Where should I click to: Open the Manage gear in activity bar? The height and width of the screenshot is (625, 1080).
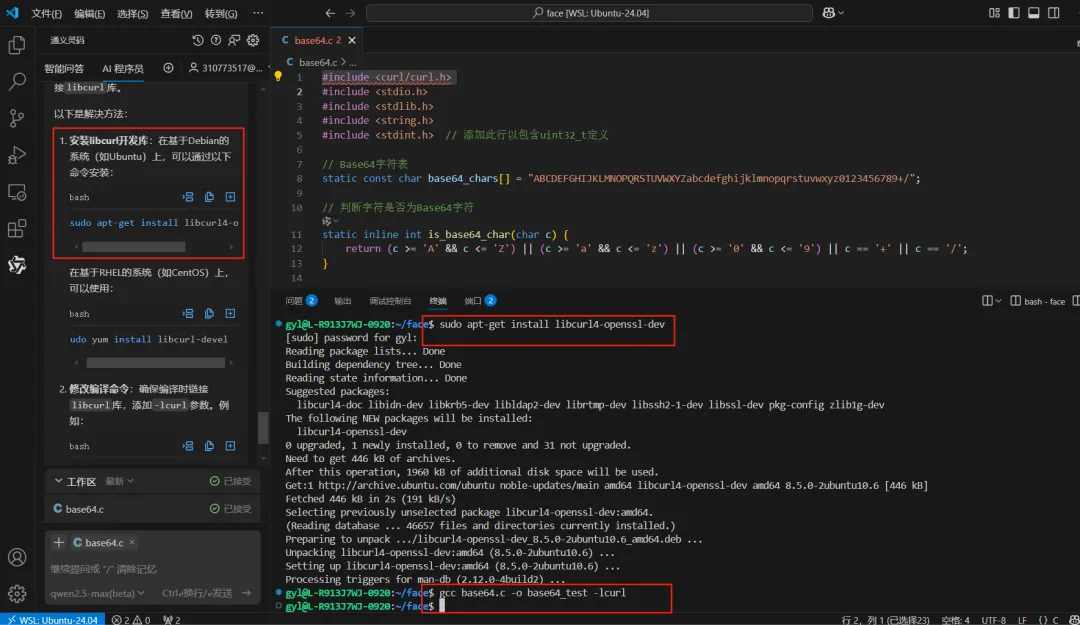pos(17,593)
